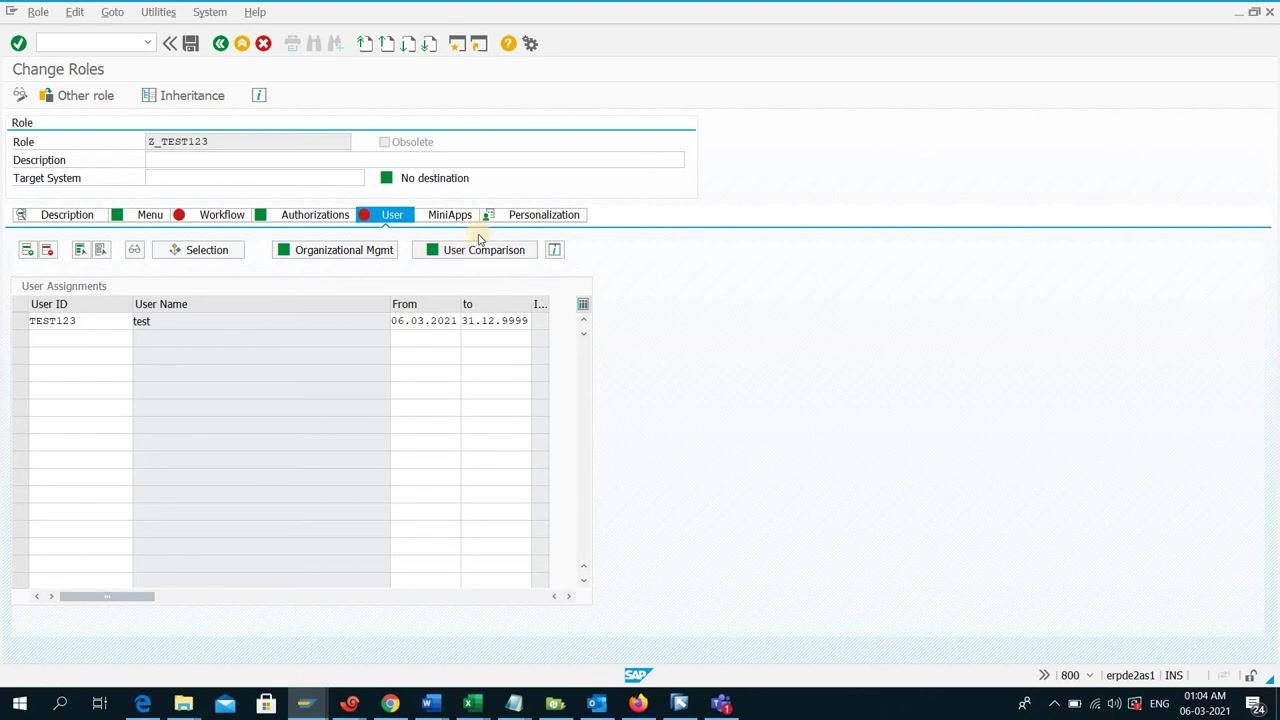Click the information icon next to Inheritance

click(259, 95)
